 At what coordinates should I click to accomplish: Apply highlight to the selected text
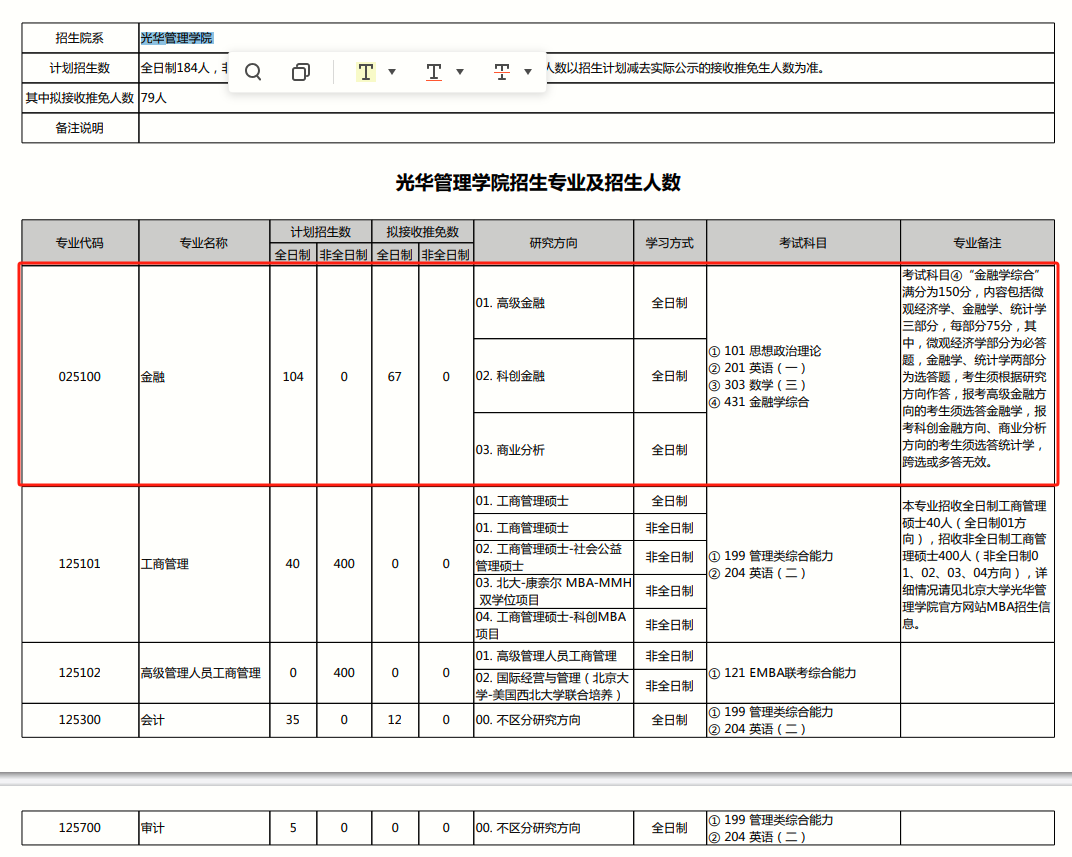[366, 72]
